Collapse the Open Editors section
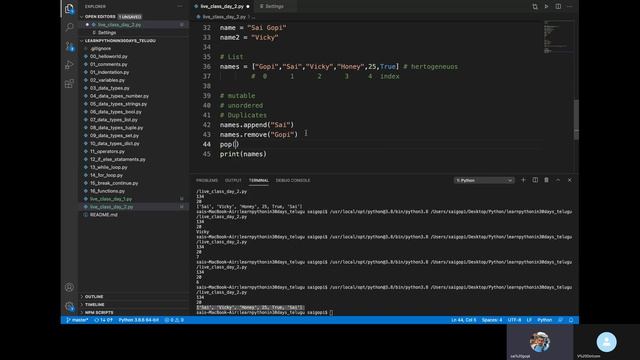 (x=100, y=17)
